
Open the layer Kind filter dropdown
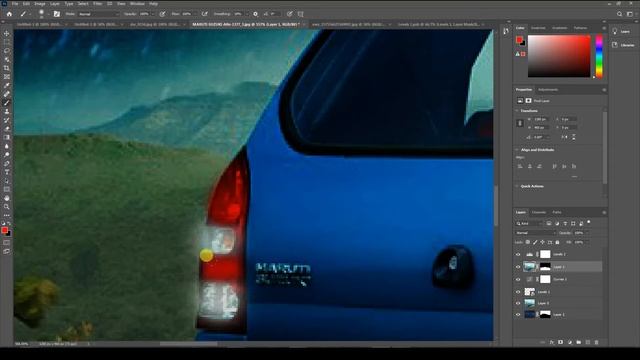pyautogui.click(x=529, y=224)
